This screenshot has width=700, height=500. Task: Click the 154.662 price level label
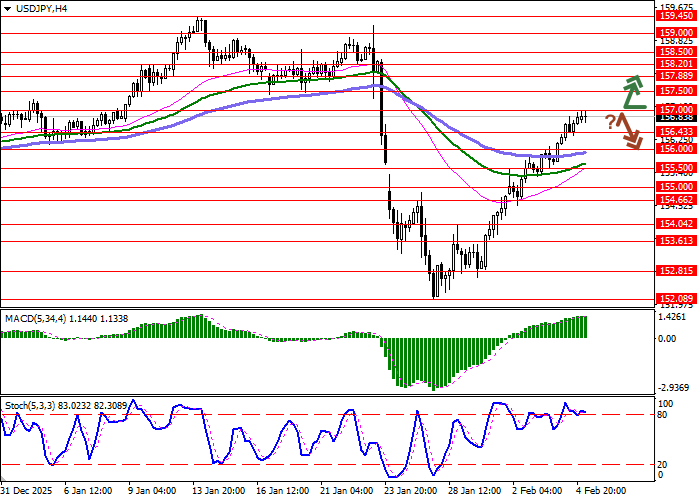[x=676, y=200]
